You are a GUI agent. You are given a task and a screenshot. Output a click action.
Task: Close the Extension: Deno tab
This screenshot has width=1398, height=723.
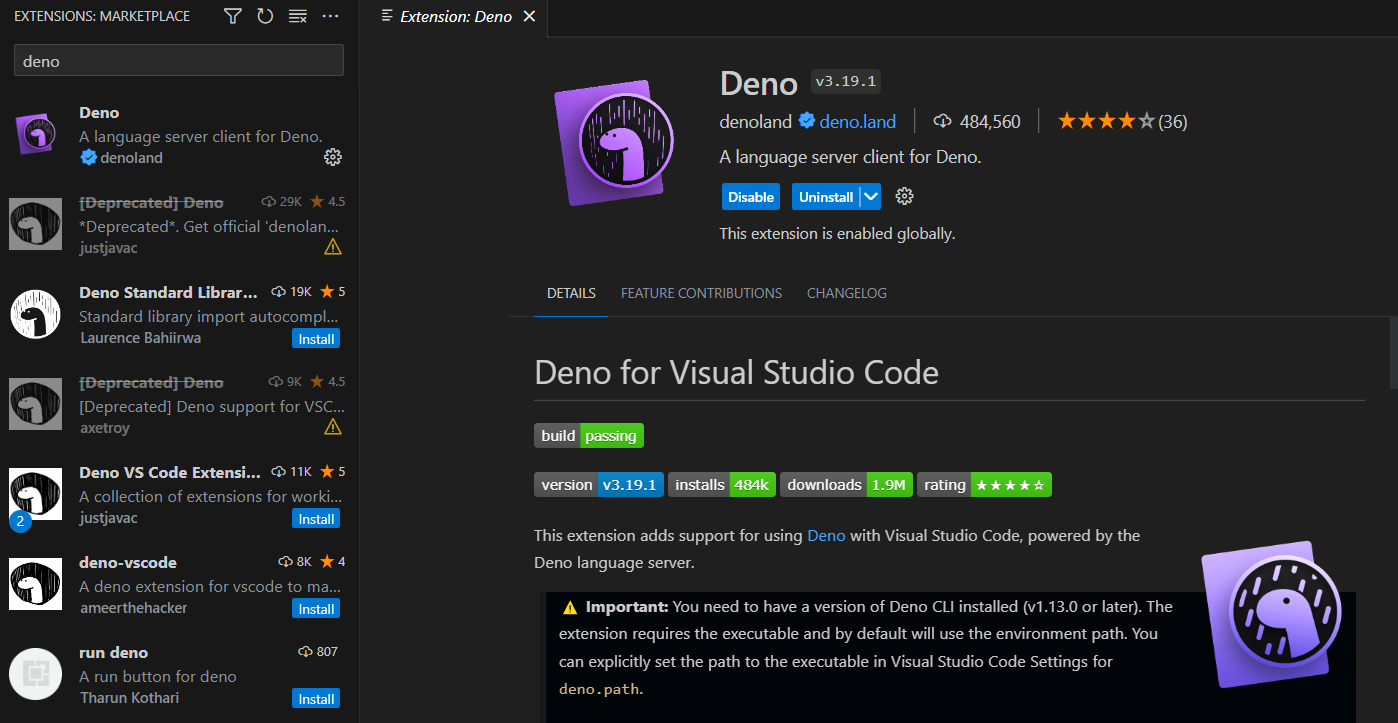(x=529, y=16)
